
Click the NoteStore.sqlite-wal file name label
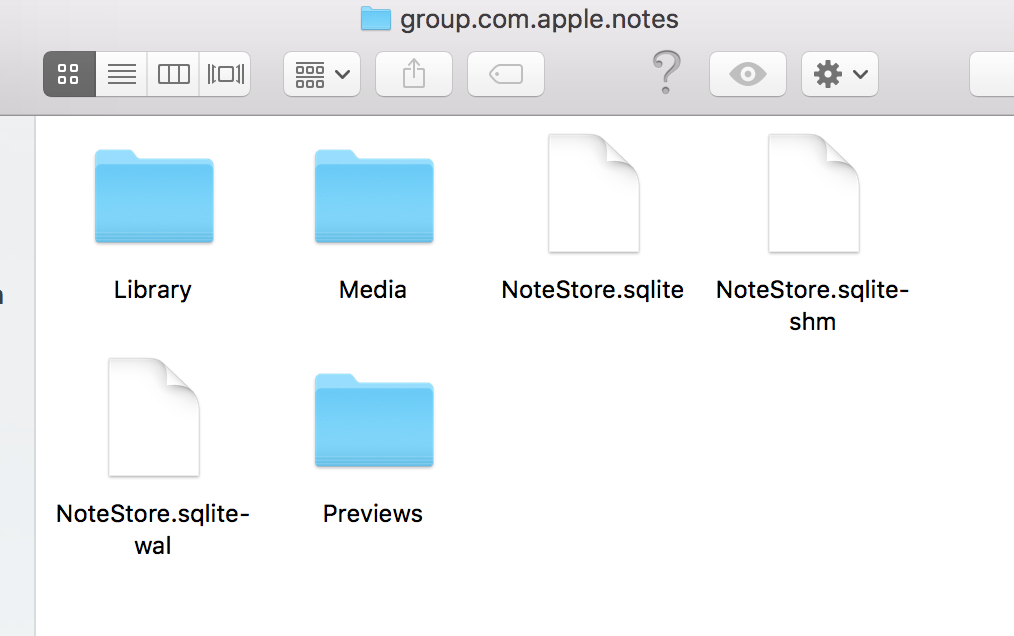153,529
